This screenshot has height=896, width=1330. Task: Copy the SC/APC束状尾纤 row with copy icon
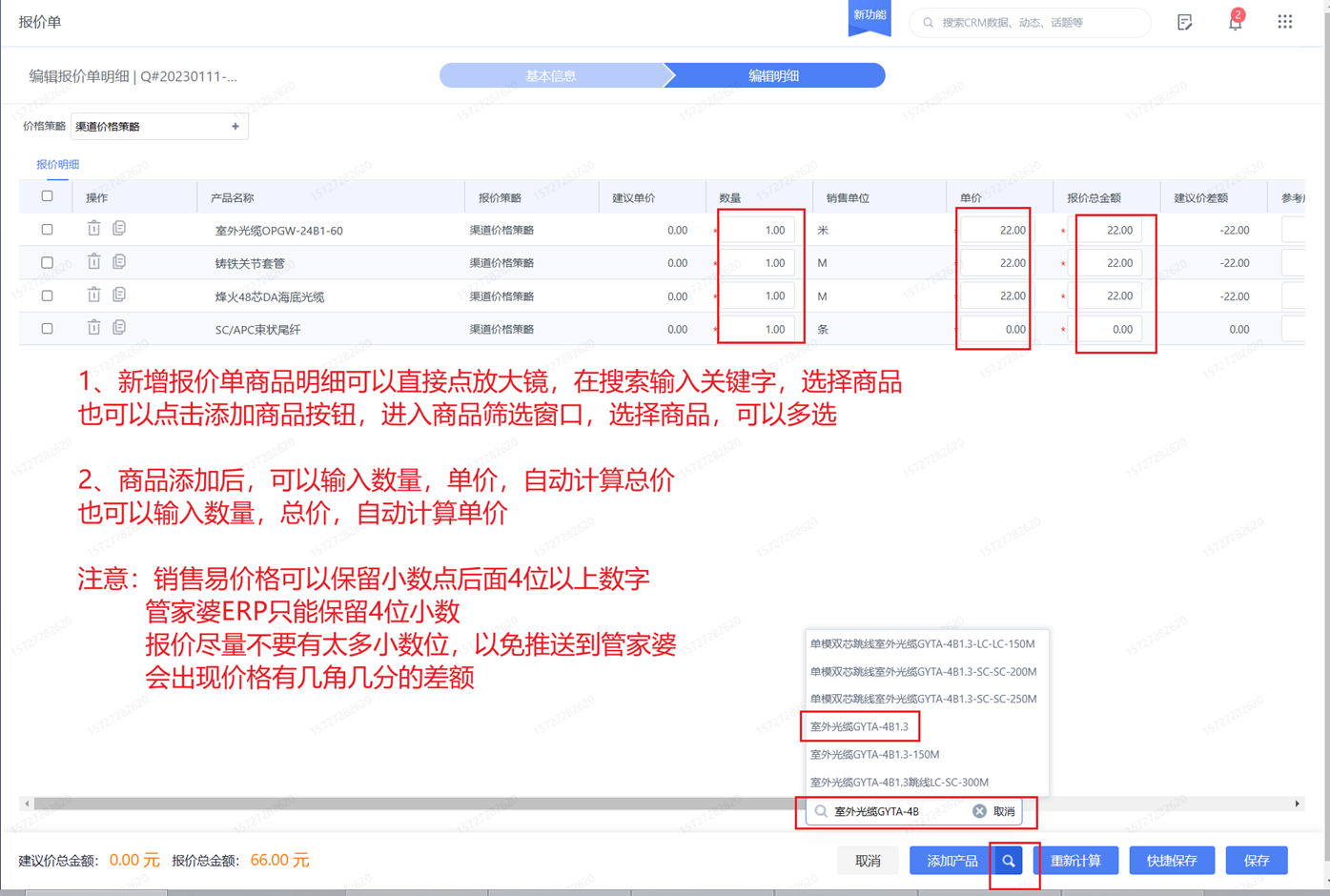coord(119,328)
